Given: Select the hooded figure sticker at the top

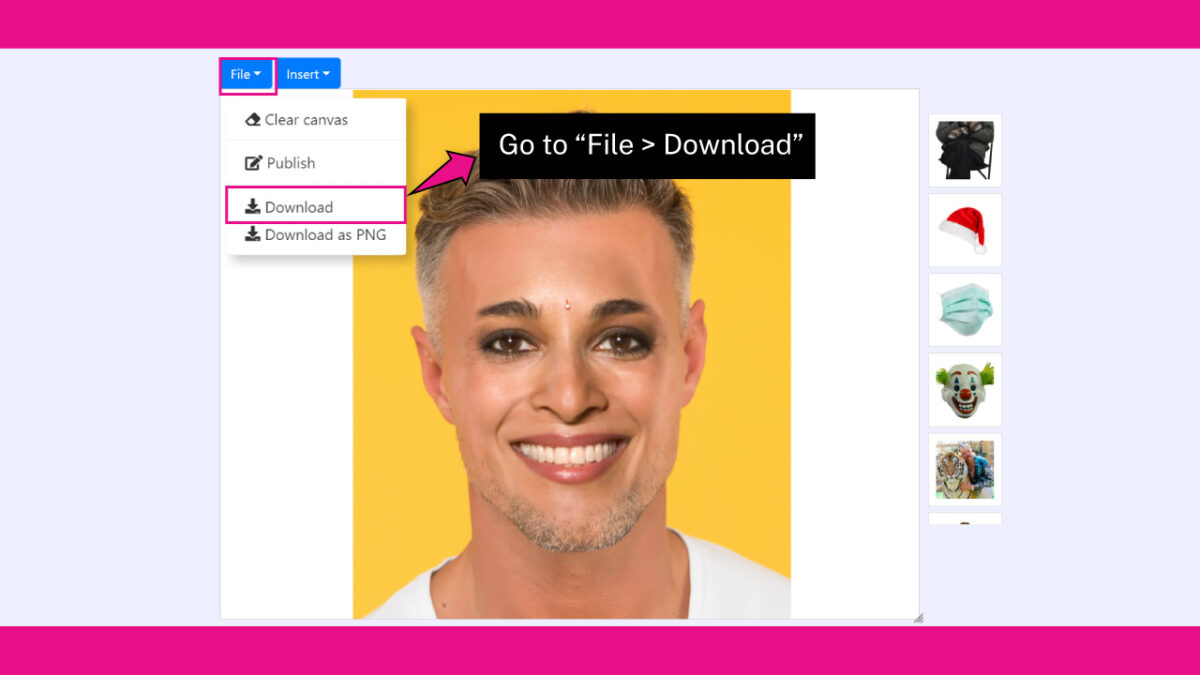Looking at the screenshot, I should (963, 150).
